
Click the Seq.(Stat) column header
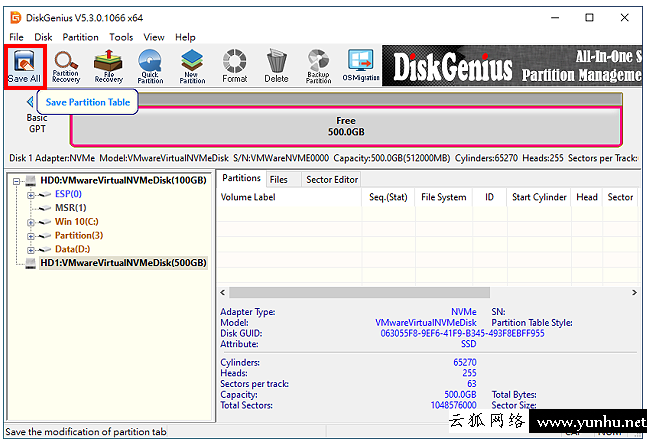[x=388, y=197]
